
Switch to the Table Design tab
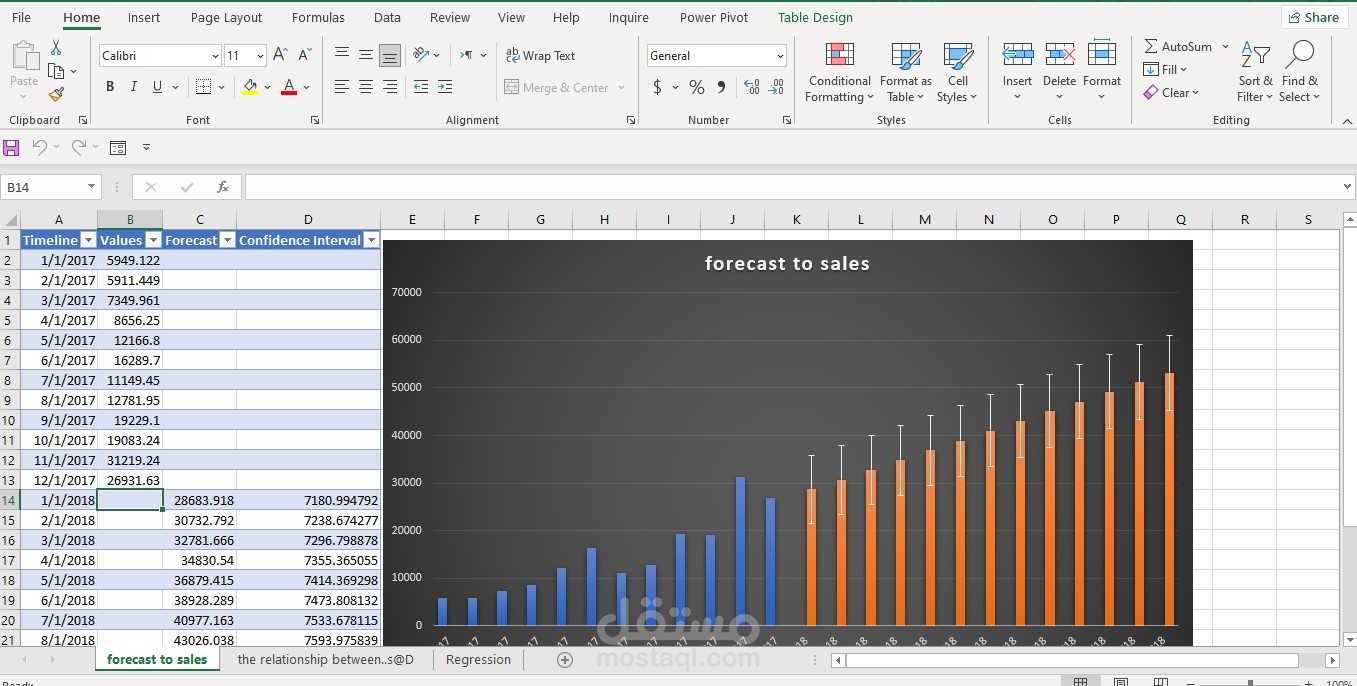click(x=815, y=17)
